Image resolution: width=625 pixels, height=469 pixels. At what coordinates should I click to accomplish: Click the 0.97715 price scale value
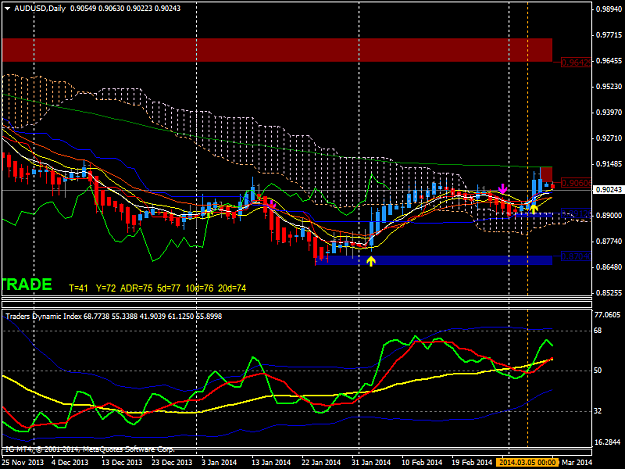(x=609, y=35)
